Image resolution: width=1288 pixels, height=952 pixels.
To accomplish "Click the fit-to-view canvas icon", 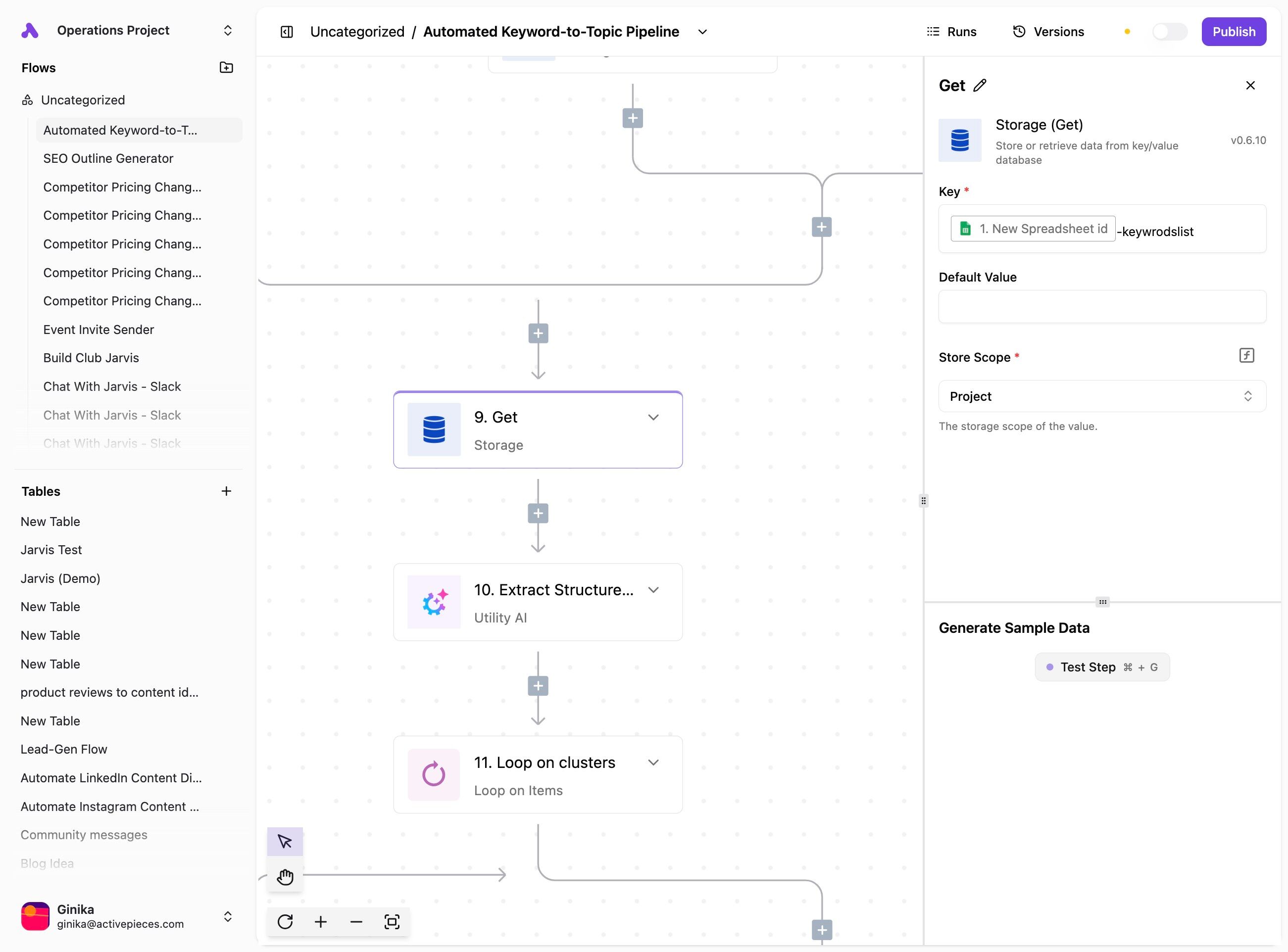I will point(392,921).
